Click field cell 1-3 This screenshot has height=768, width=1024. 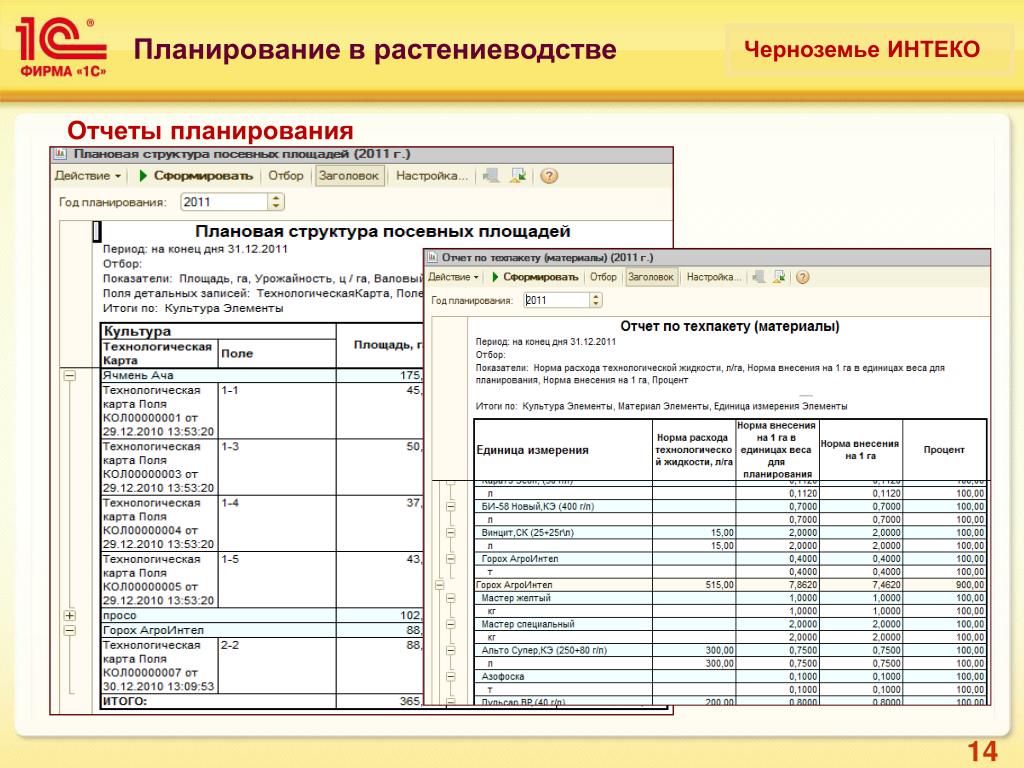(x=277, y=467)
